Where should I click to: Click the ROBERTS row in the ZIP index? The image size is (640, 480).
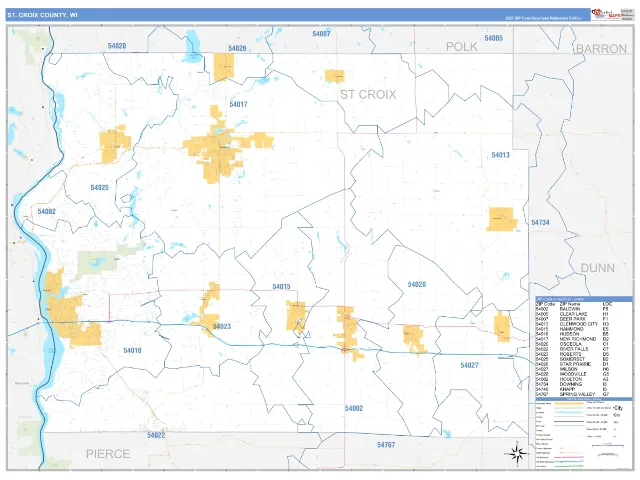click(574, 354)
